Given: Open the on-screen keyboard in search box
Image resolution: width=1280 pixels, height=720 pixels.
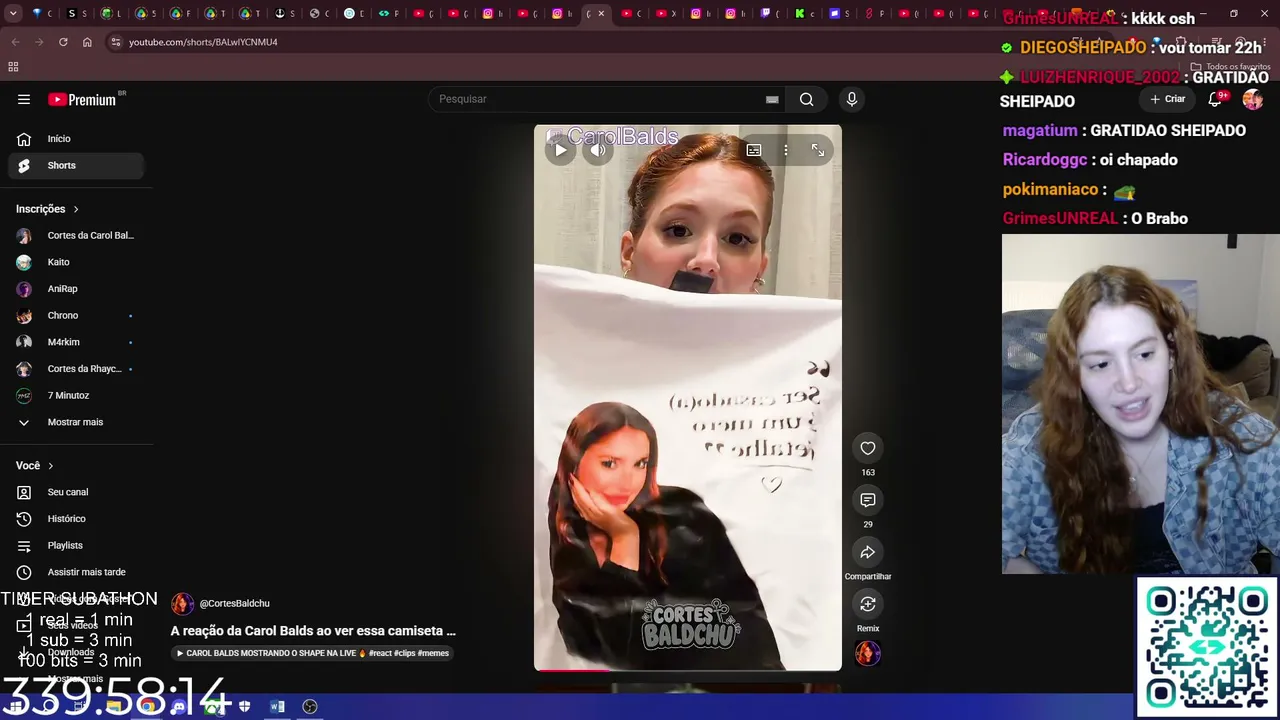Looking at the screenshot, I should coord(772,99).
